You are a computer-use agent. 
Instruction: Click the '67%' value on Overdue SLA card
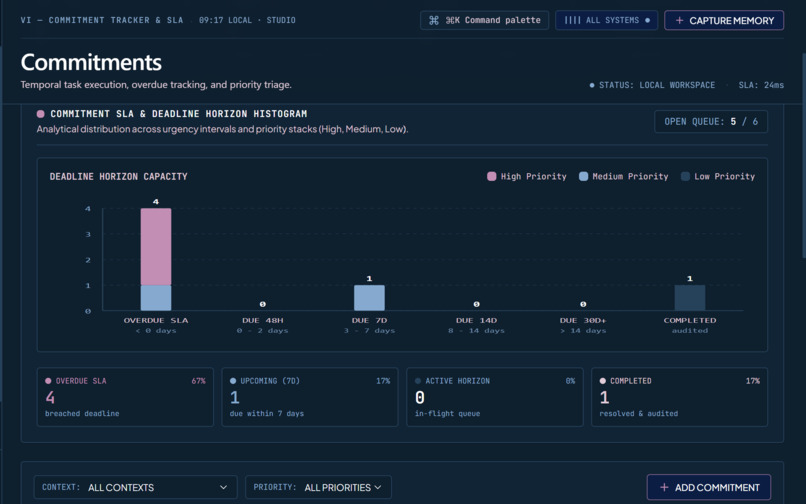(198, 381)
